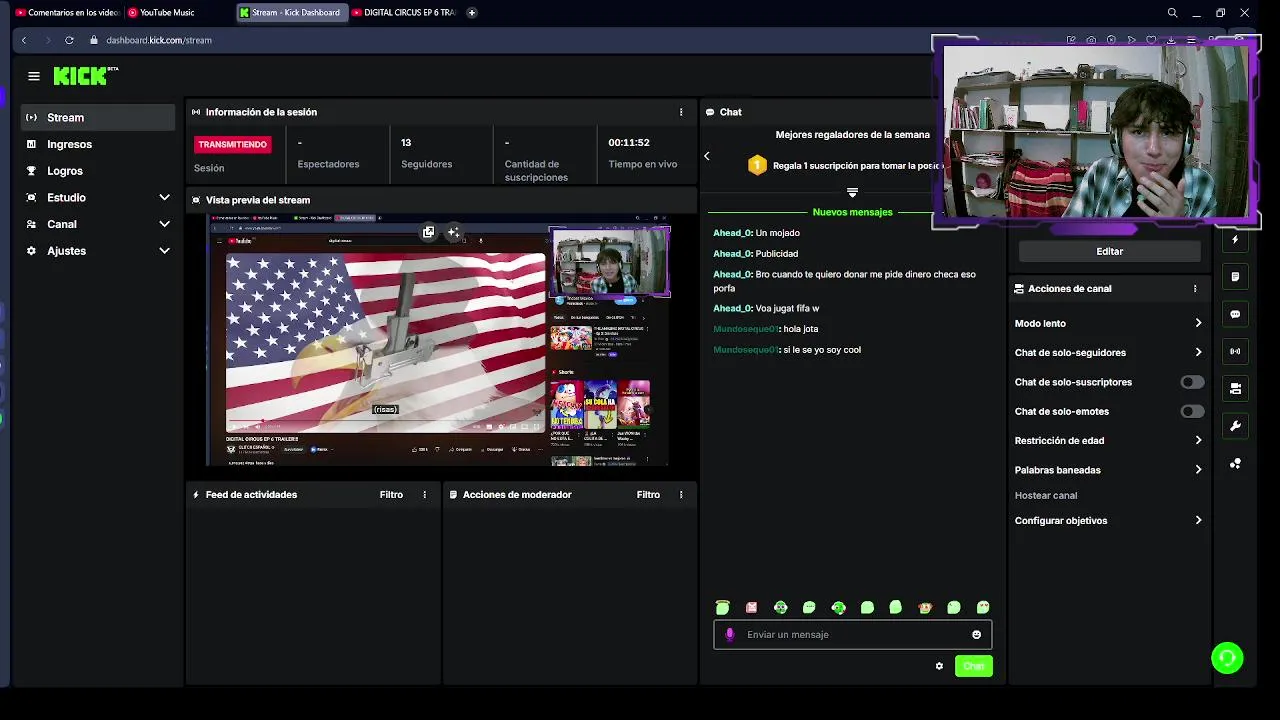
Task: Open Palabras baneadas settings
Action: tap(1108, 469)
